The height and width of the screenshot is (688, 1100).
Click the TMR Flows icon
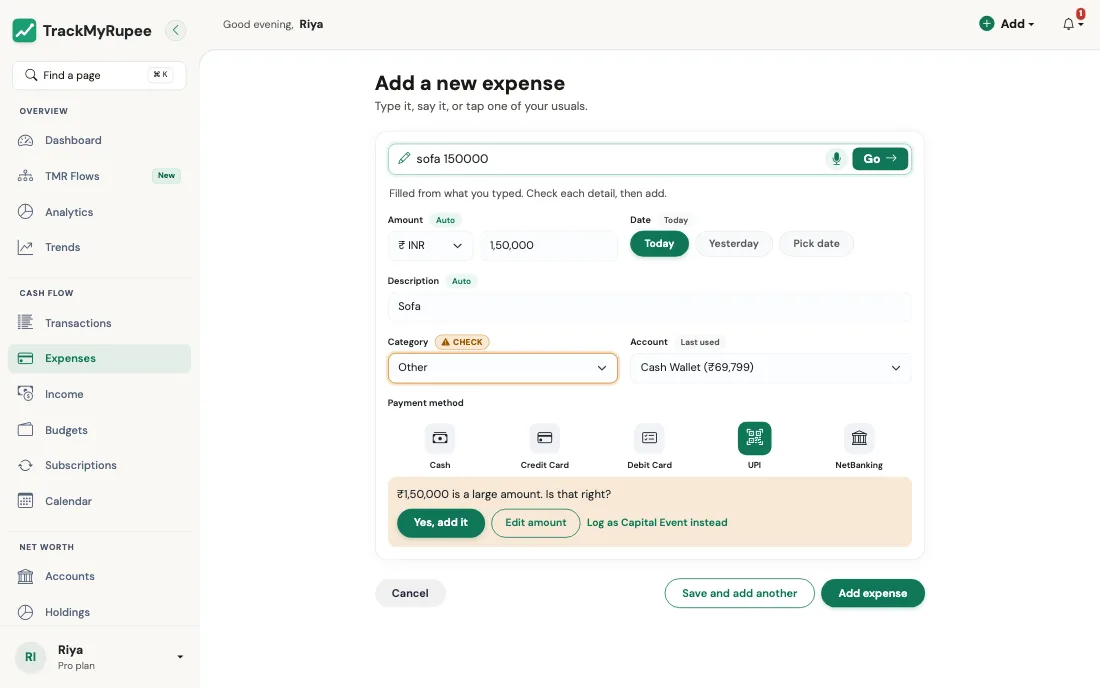click(25, 176)
